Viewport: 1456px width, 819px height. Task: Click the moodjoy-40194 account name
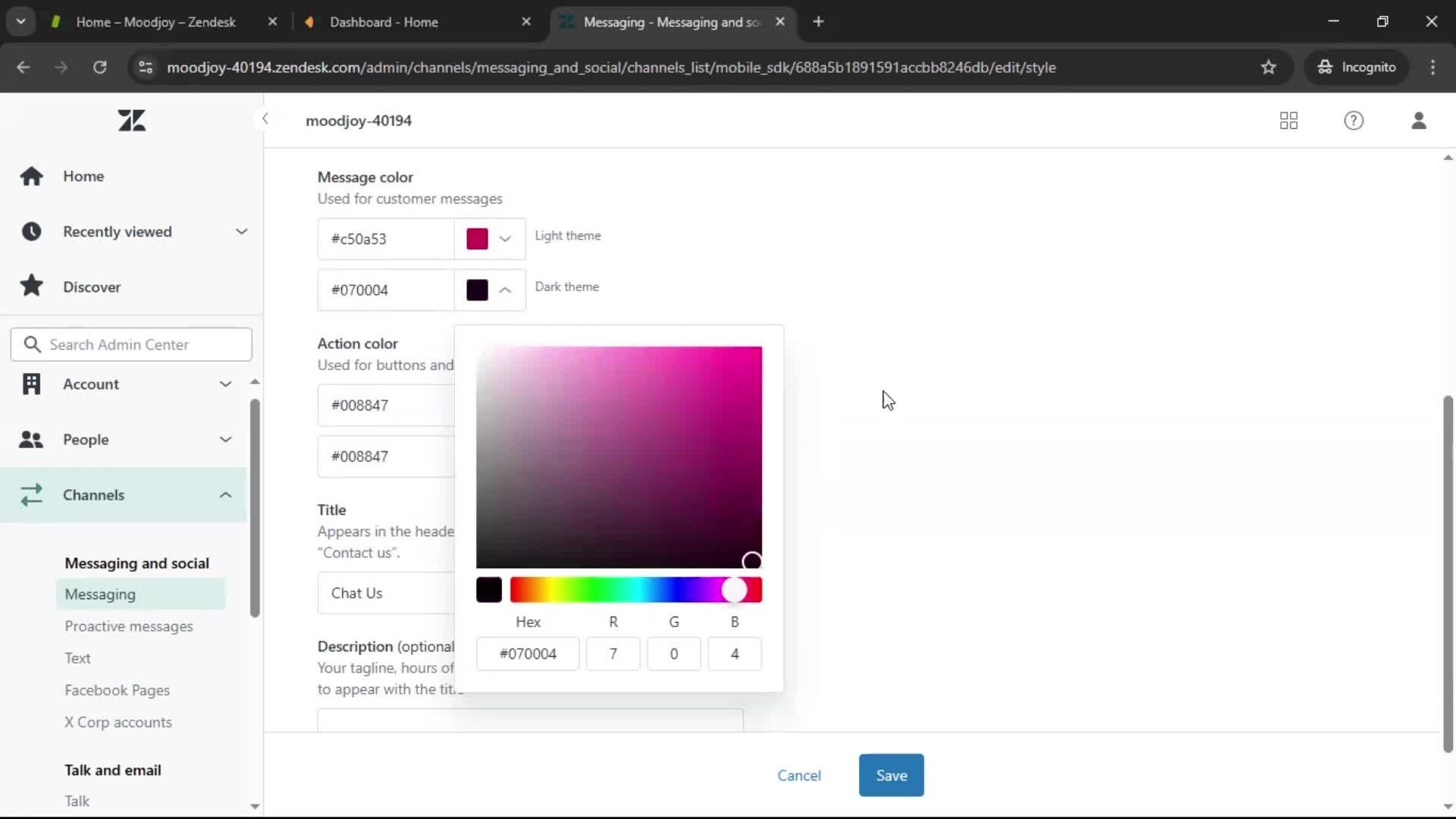pos(359,121)
